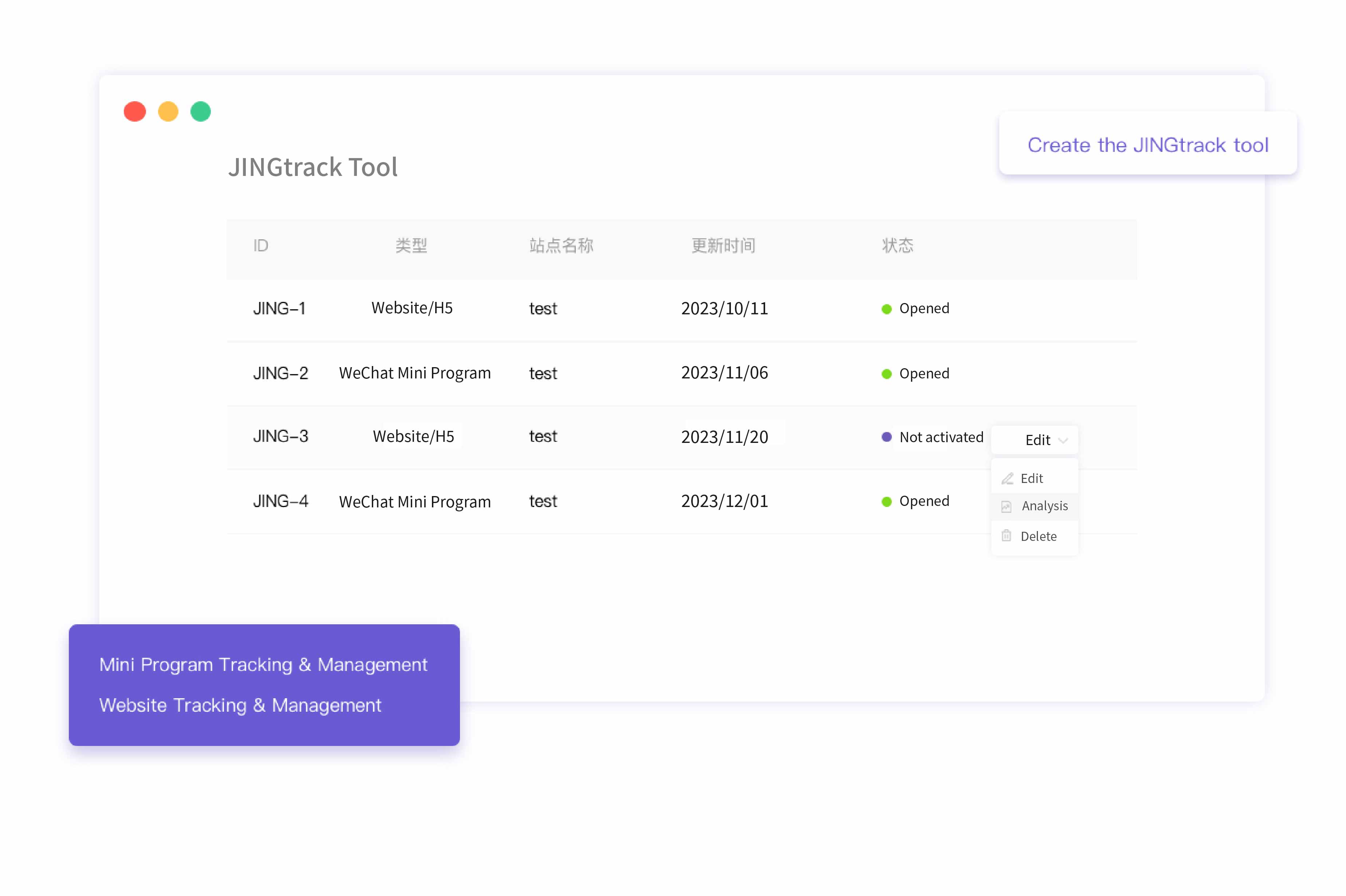Click the JING-2 ID cell
The height and width of the screenshot is (896, 1346).
(x=280, y=373)
